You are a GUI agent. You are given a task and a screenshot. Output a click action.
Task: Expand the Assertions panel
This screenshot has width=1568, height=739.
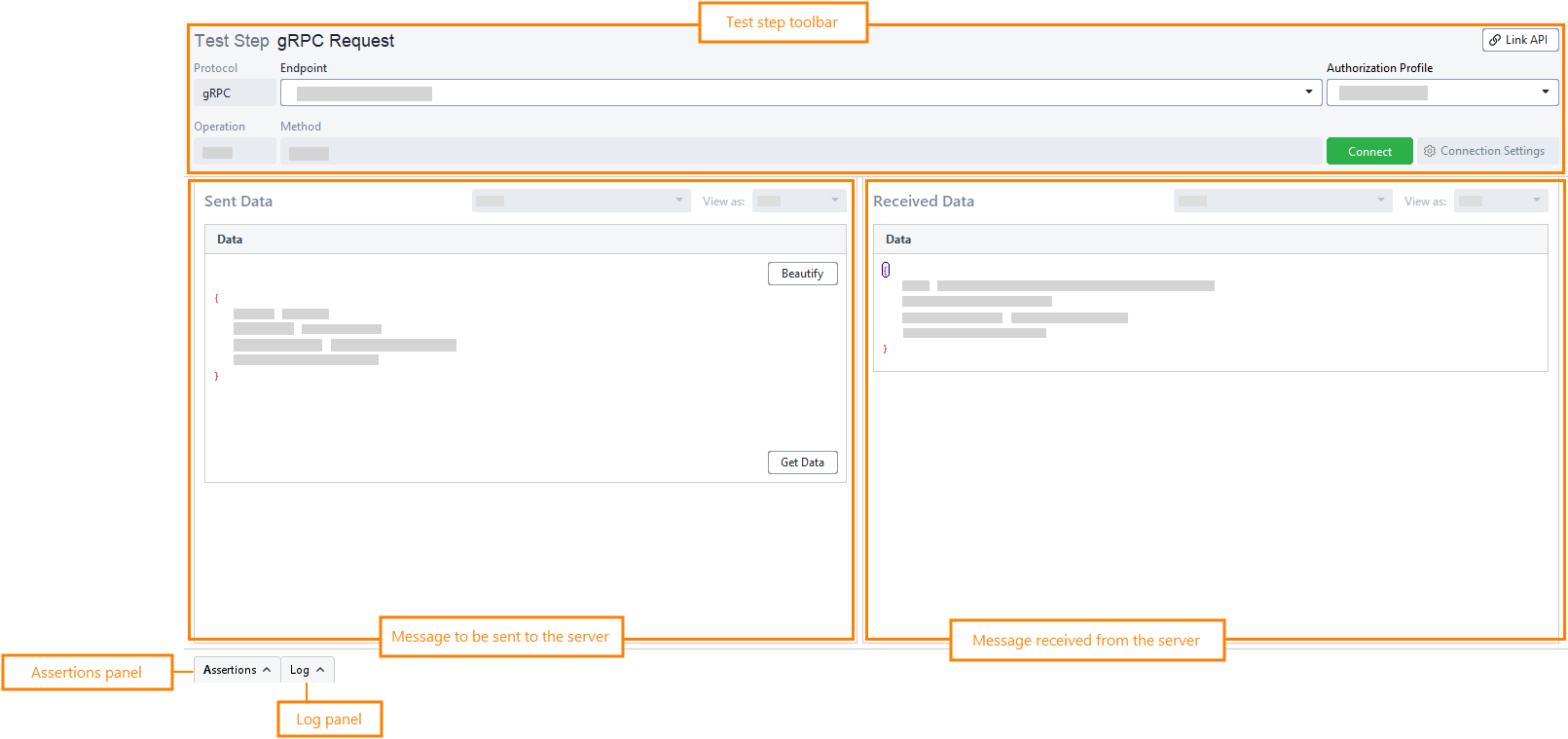(x=237, y=670)
